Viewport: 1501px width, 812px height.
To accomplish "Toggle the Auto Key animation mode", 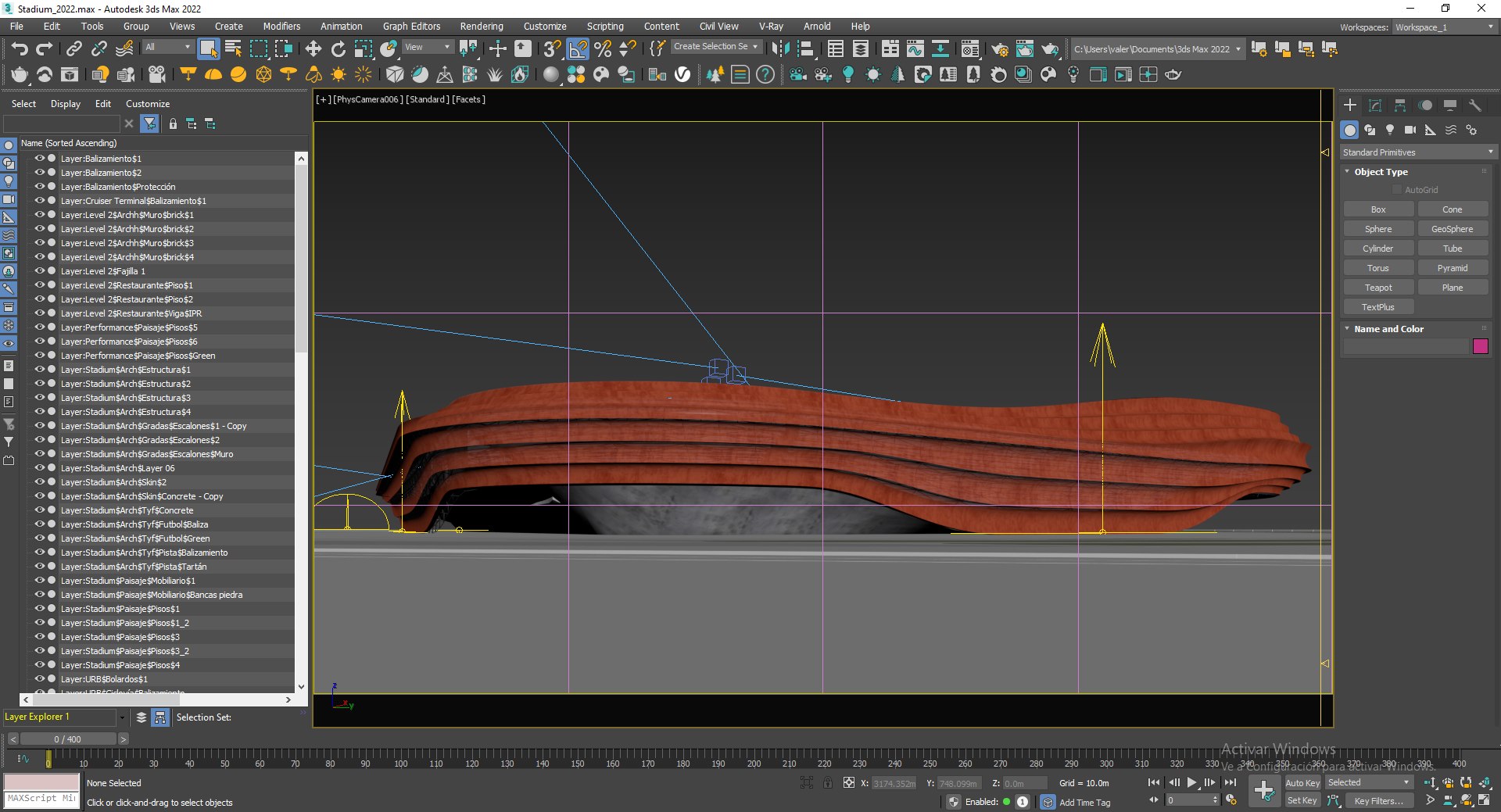I will coord(1302,783).
